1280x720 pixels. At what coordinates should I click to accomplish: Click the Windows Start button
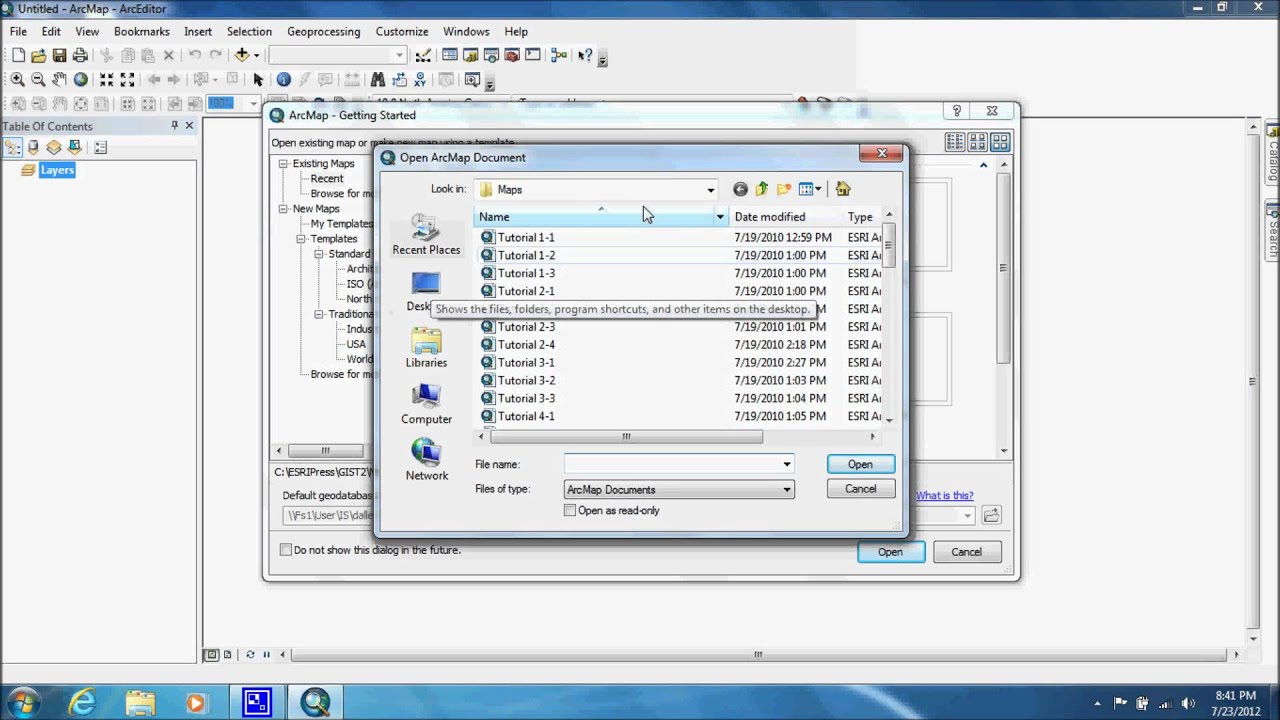[22, 703]
